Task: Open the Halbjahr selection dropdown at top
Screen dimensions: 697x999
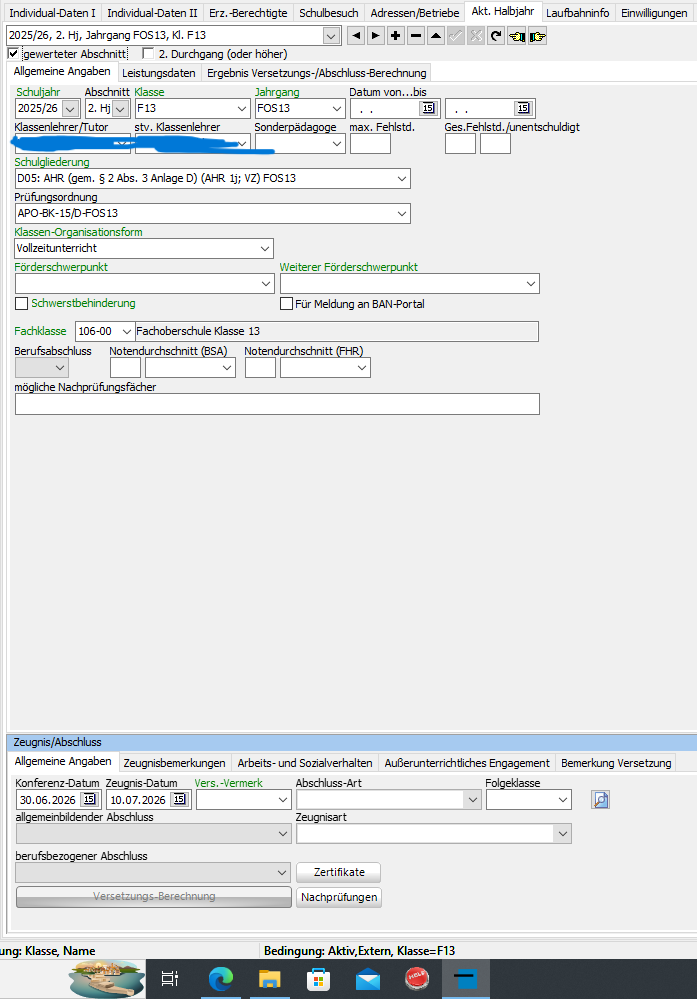Action: (331, 36)
